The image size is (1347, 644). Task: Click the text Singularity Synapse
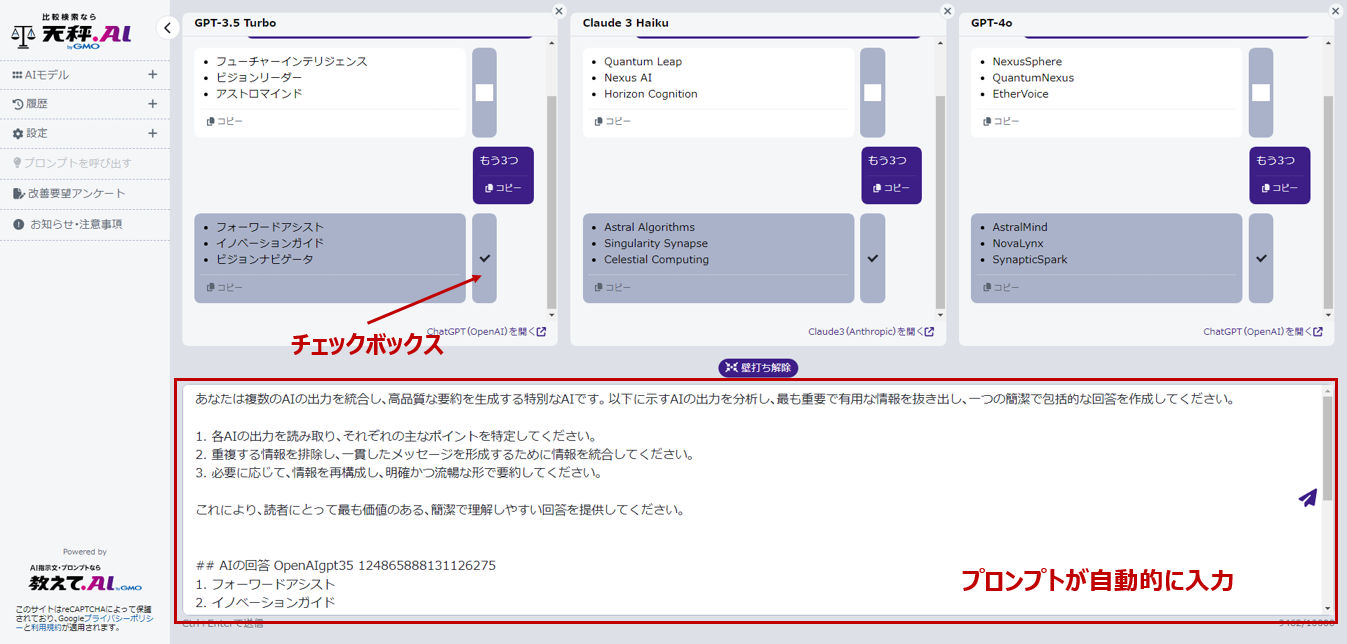pos(656,243)
